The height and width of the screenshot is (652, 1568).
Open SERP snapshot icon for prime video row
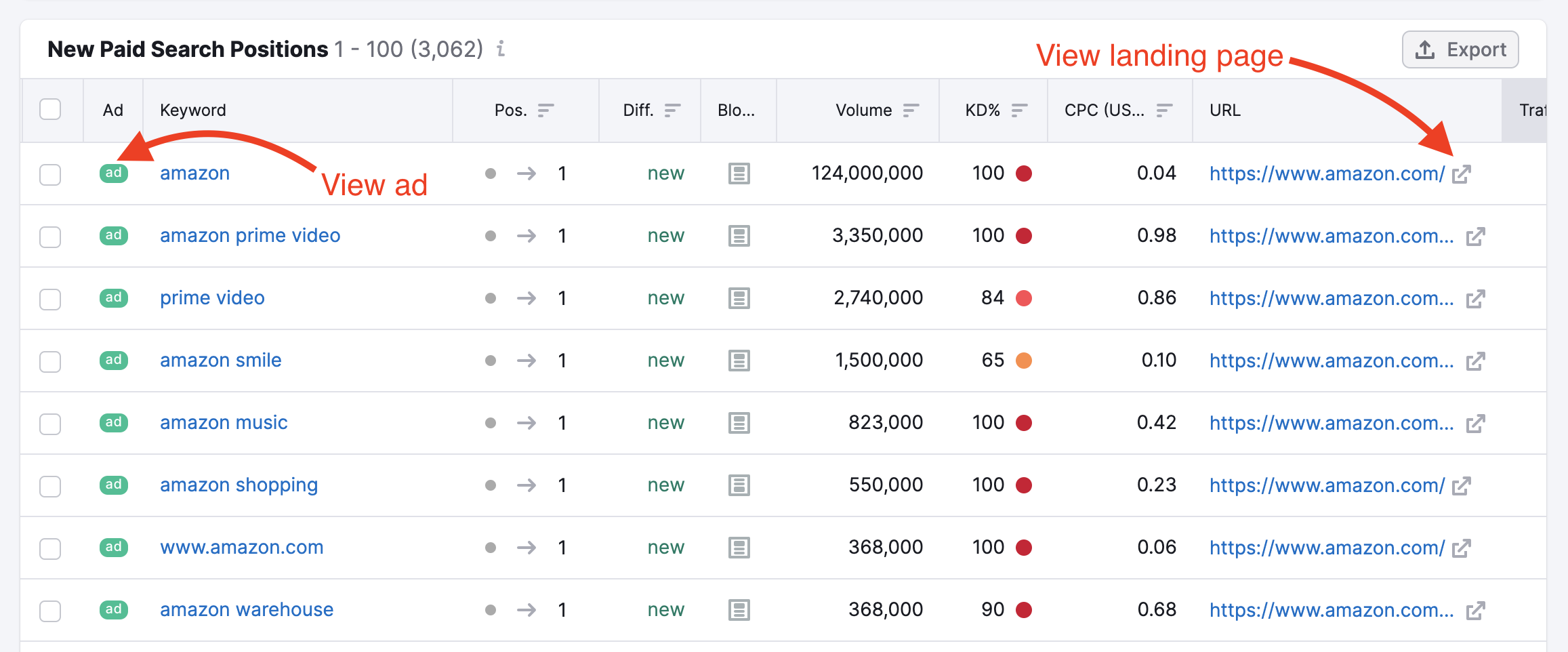[x=739, y=298]
